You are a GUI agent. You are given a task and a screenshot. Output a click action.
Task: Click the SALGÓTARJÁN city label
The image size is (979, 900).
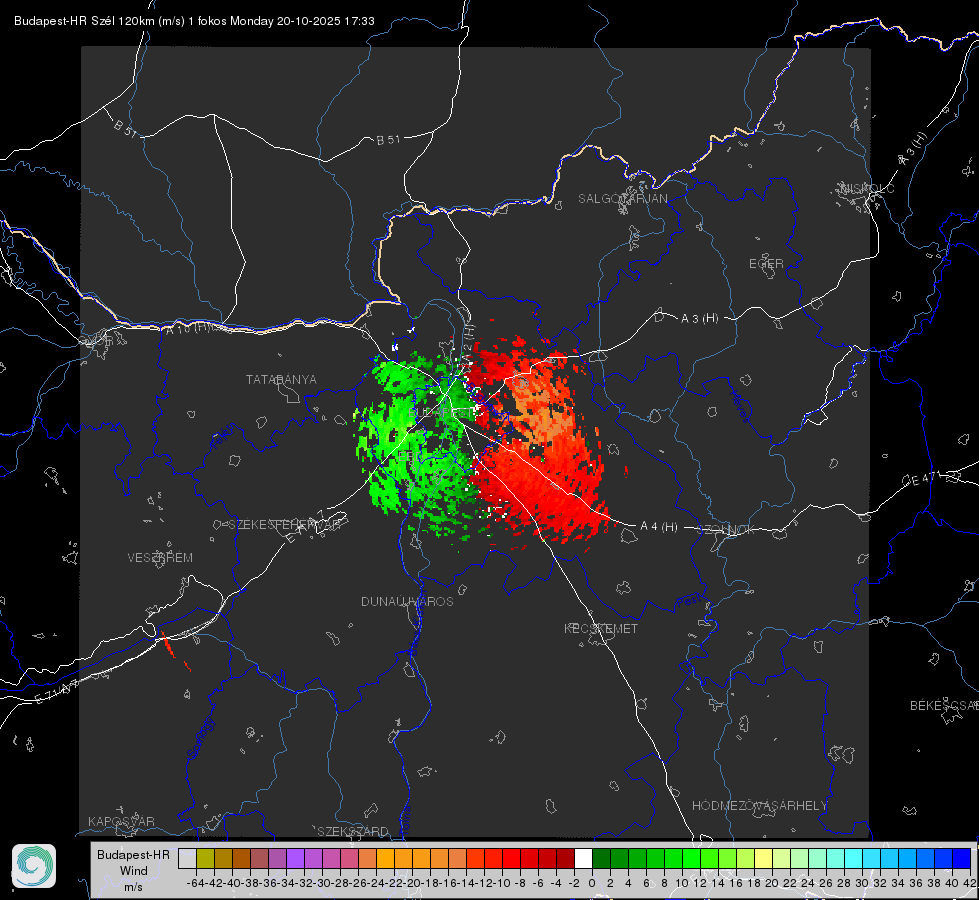coord(622,199)
